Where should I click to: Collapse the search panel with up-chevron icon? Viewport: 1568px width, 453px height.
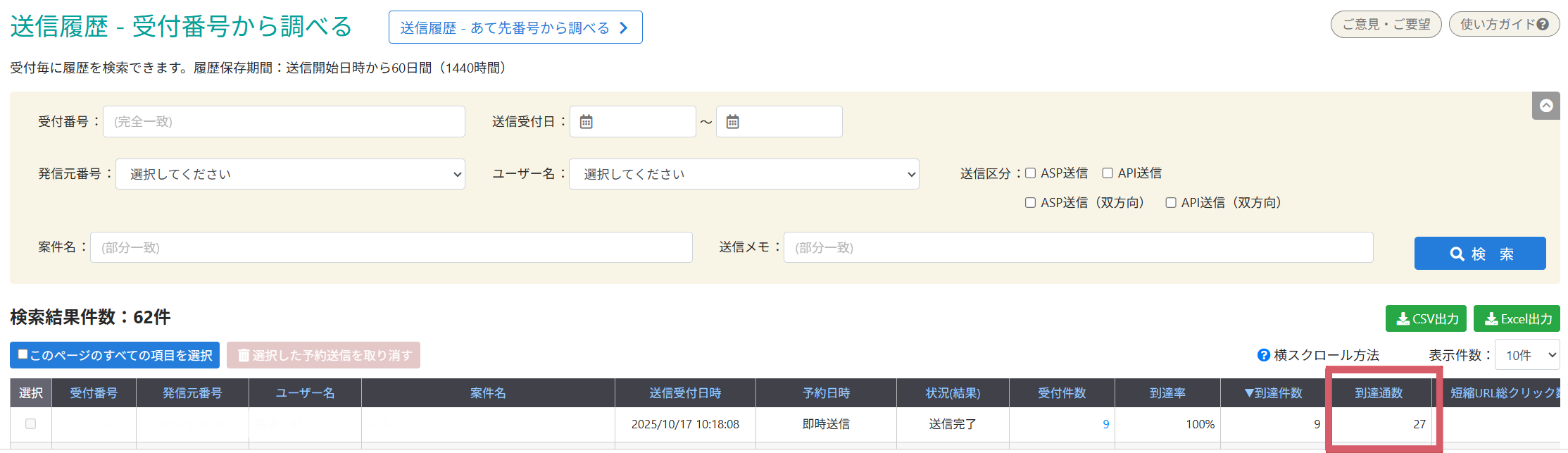(x=1545, y=106)
